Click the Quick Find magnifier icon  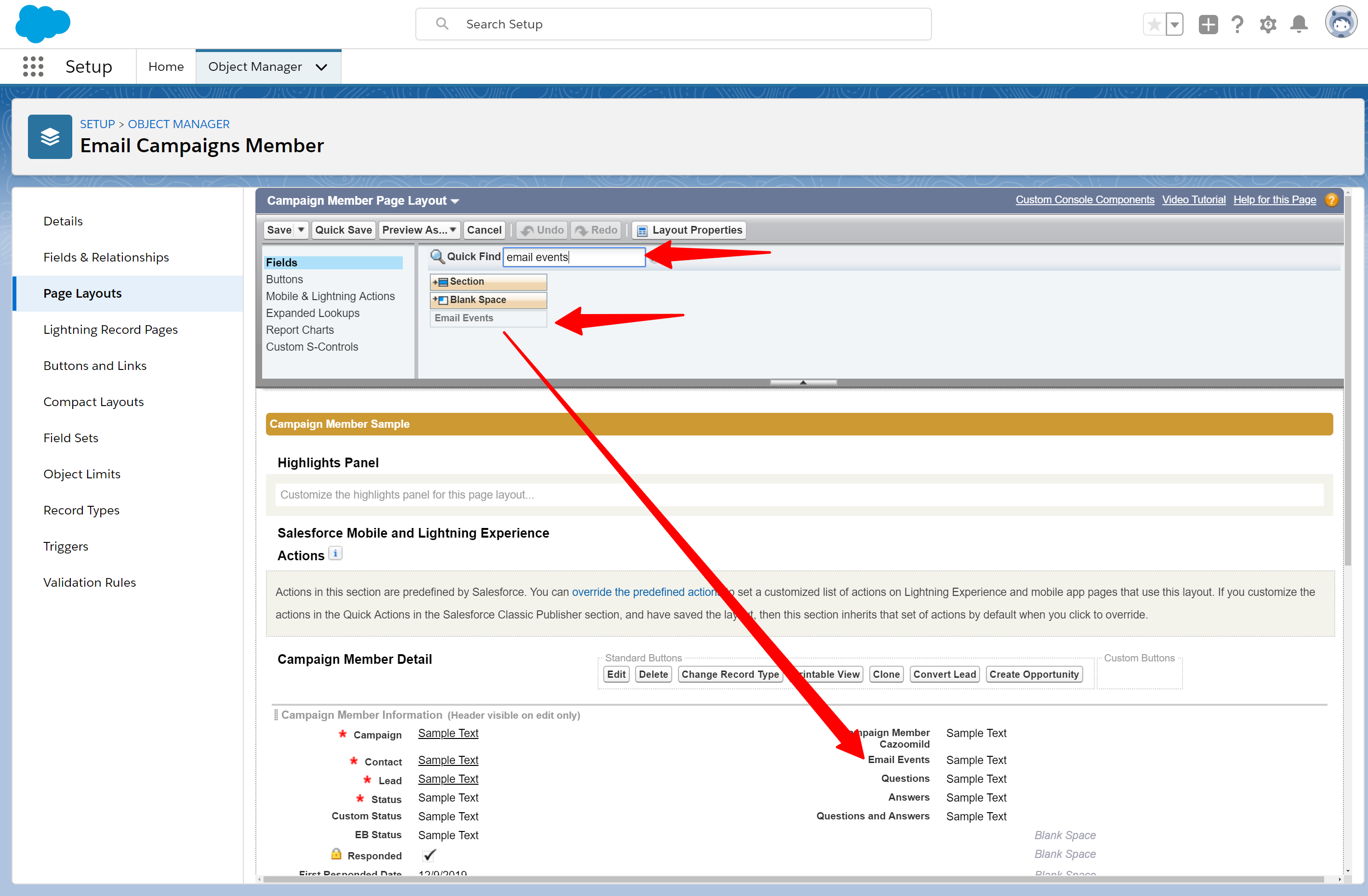pos(437,256)
